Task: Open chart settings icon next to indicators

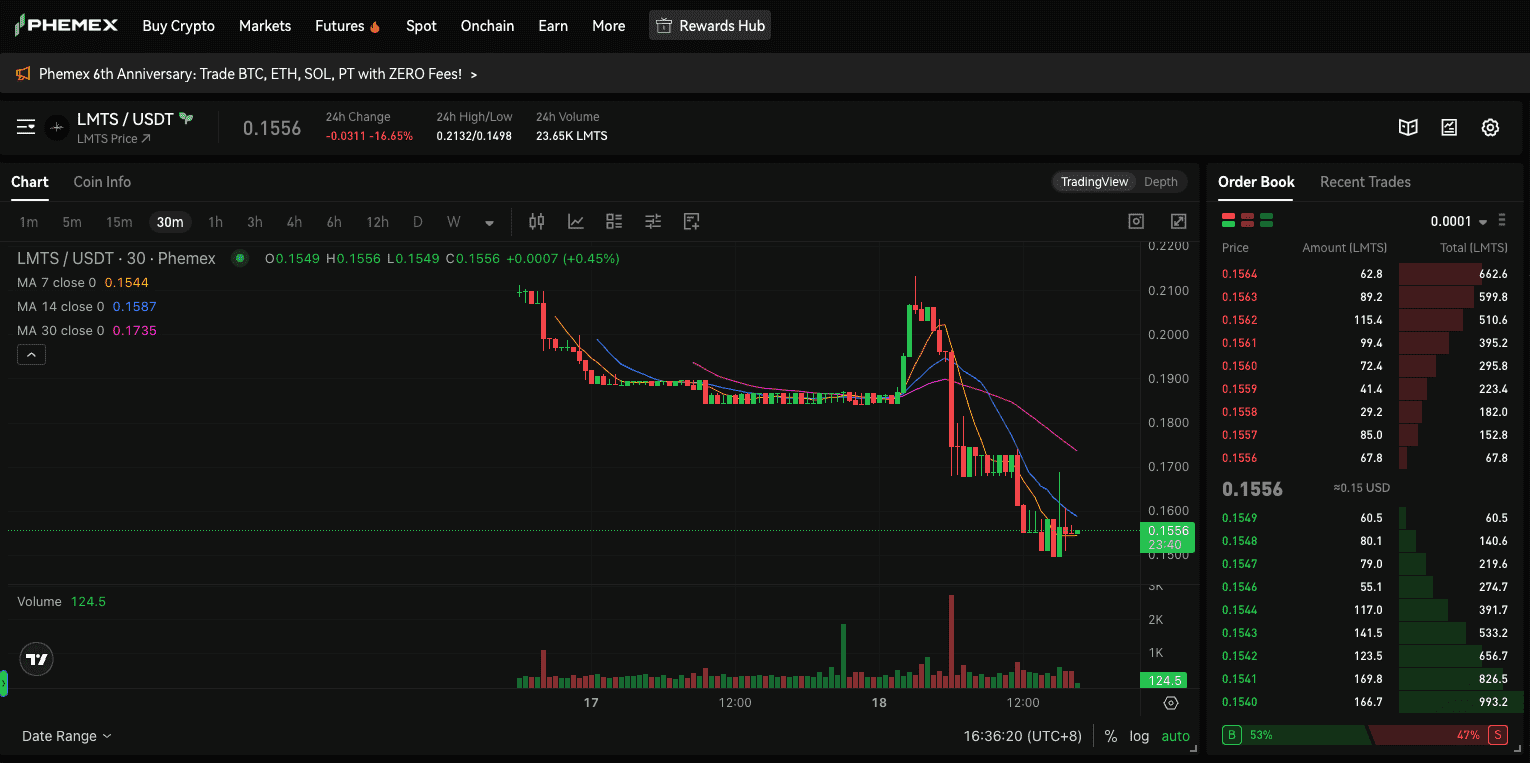Action: coord(653,221)
